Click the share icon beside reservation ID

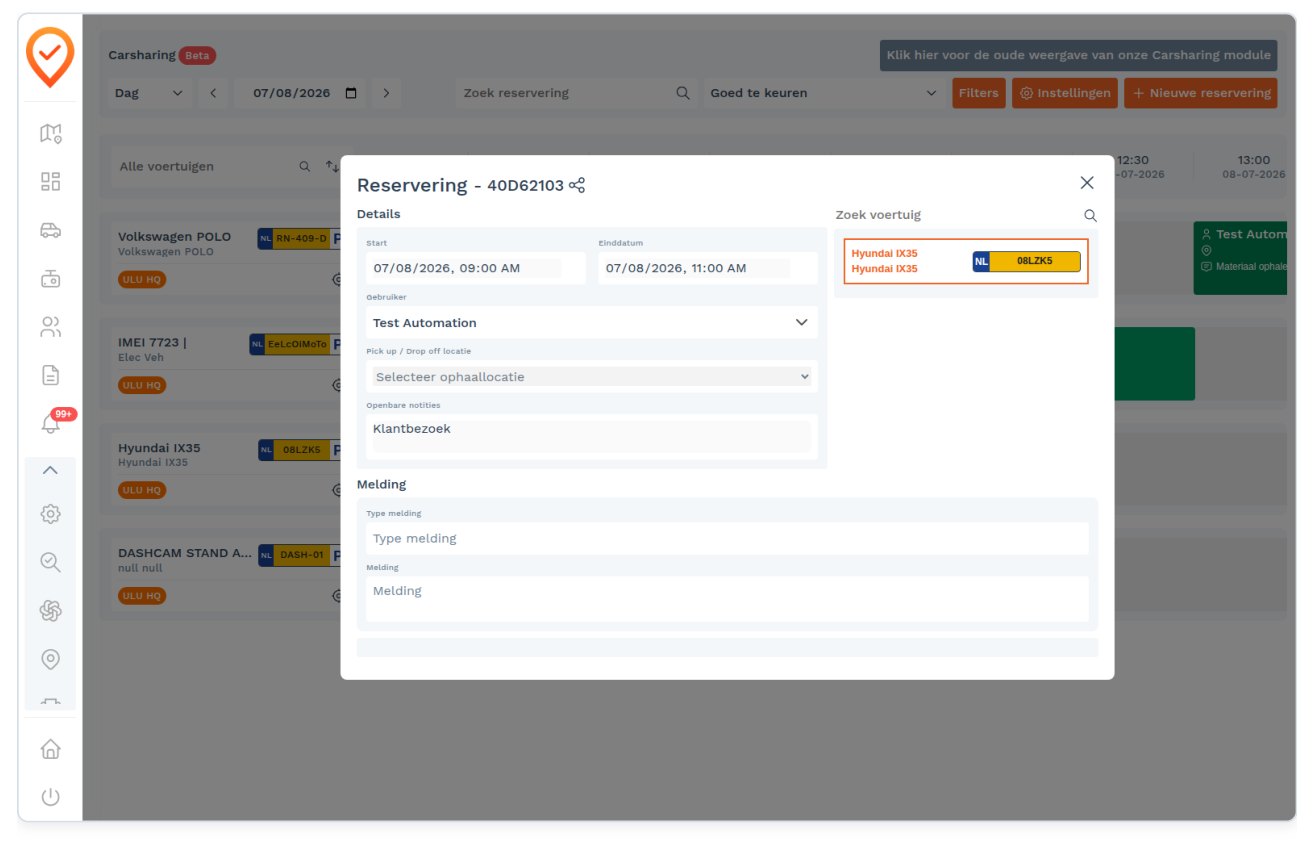(577, 185)
